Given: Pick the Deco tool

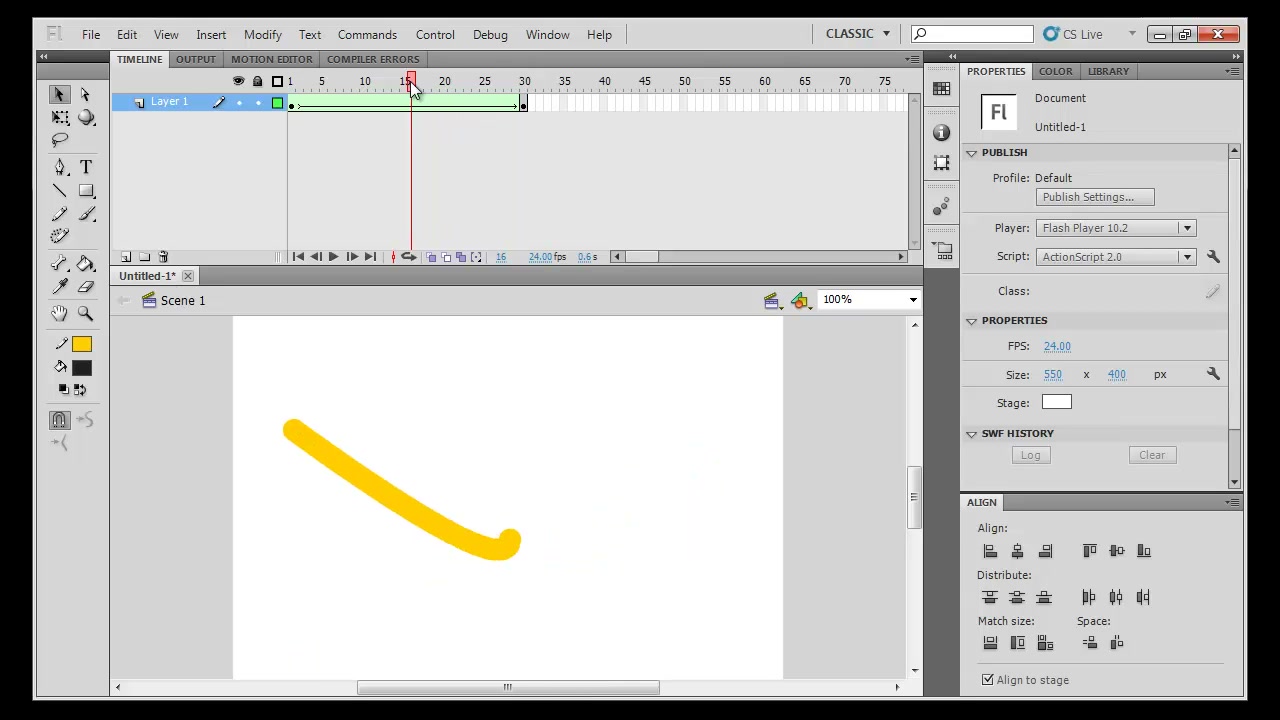Looking at the screenshot, I should [x=59, y=237].
